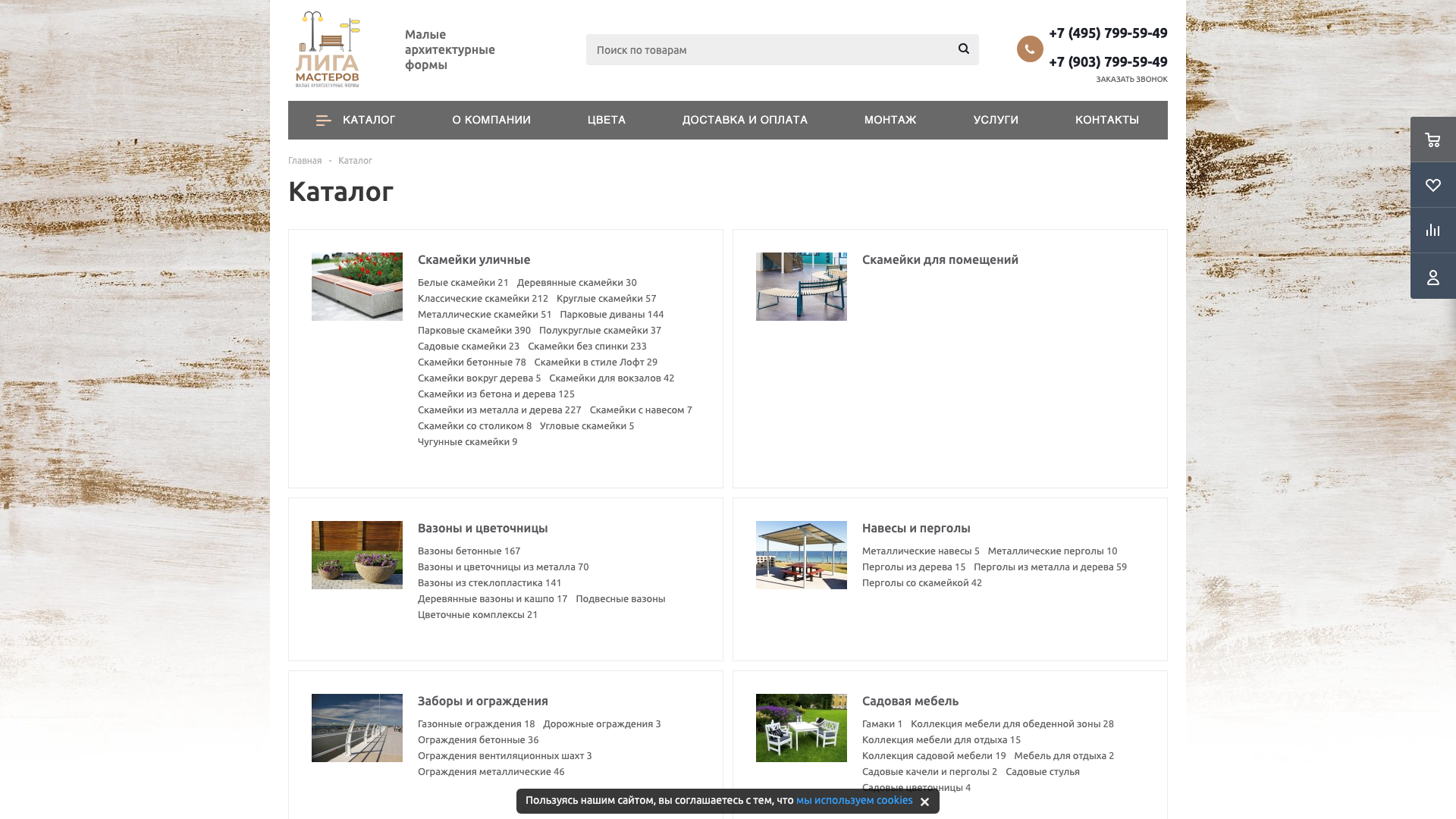Open Парковые скамейки 390 subcategory
Image resolution: width=1456 pixels, height=819 pixels.
tap(474, 330)
